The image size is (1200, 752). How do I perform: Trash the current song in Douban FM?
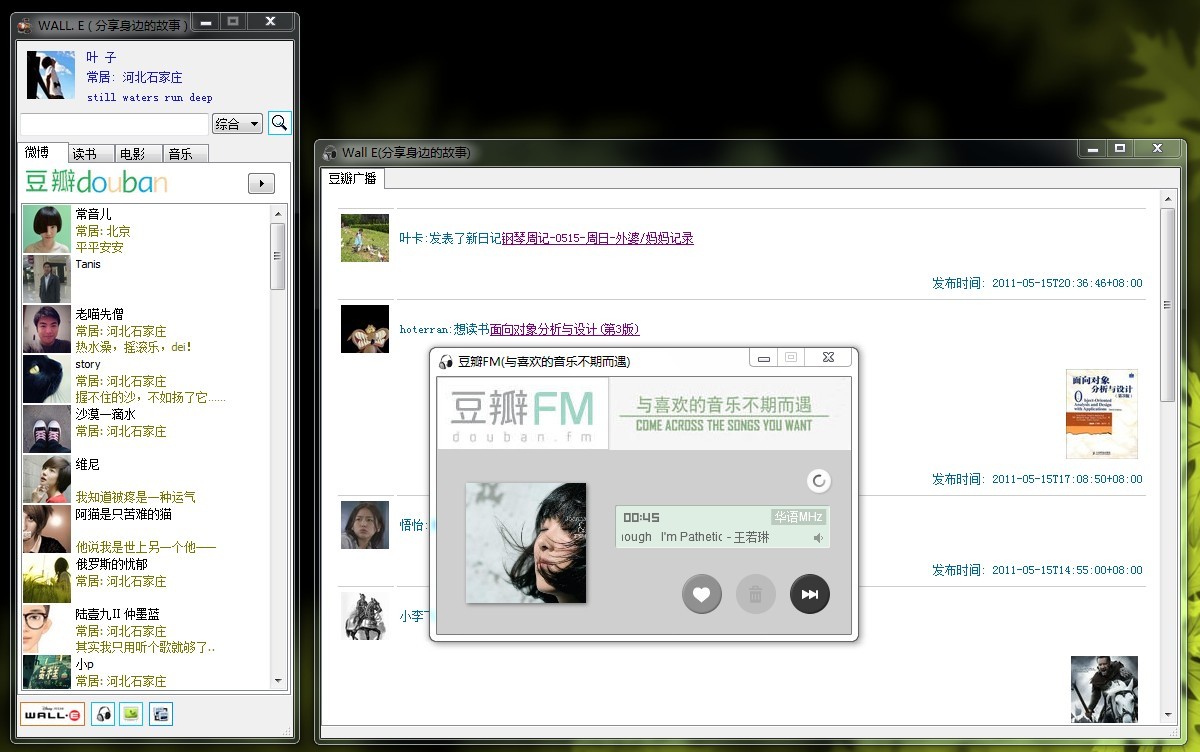click(756, 594)
